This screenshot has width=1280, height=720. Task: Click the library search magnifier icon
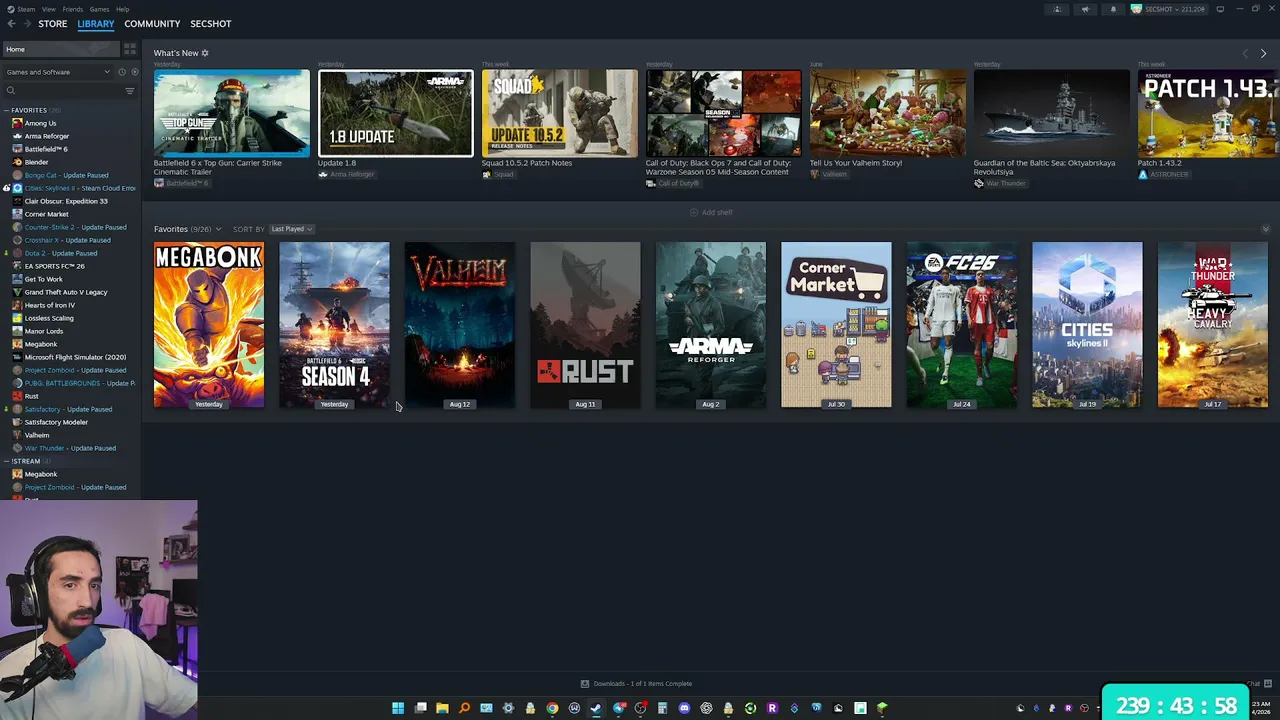click(x=11, y=91)
